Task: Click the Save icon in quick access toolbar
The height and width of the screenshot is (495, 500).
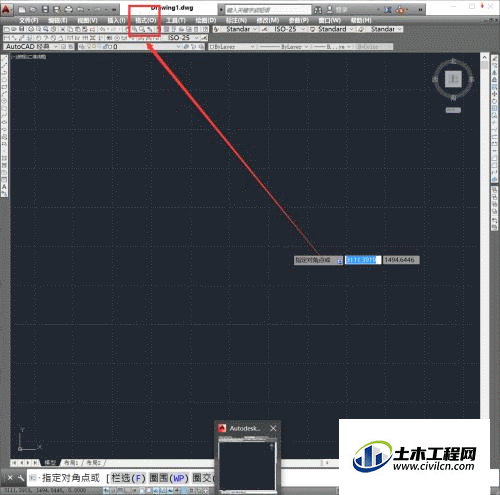Action: (45, 10)
